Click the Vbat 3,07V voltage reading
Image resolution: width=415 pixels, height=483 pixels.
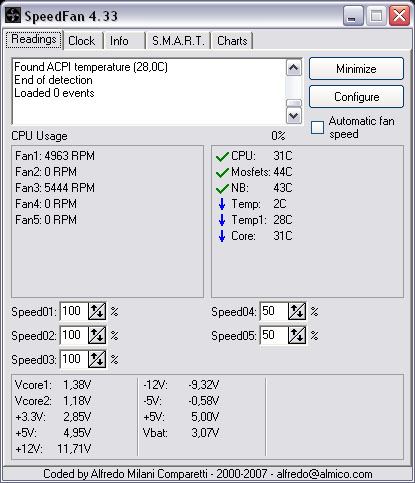181,433
